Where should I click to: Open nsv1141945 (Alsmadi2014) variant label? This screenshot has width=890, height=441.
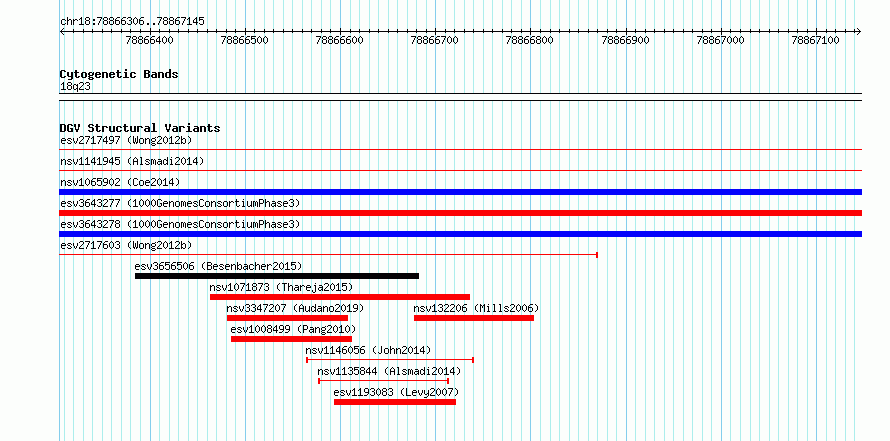coord(132,161)
